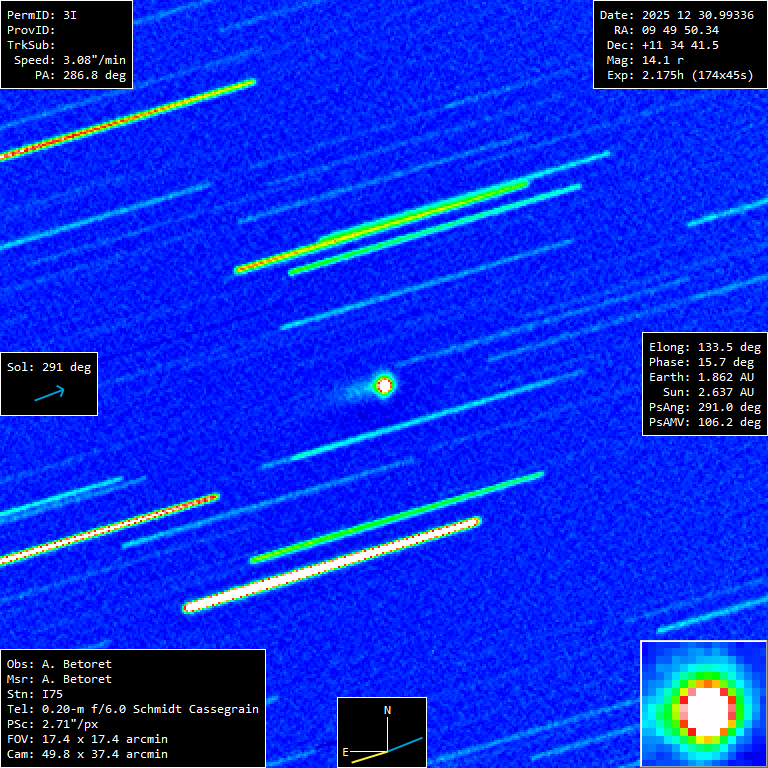Viewport: 768px width, 768px height.
Task: Select the Elong 133.5 deg value
Action: pyautogui.click(x=704, y=348)
